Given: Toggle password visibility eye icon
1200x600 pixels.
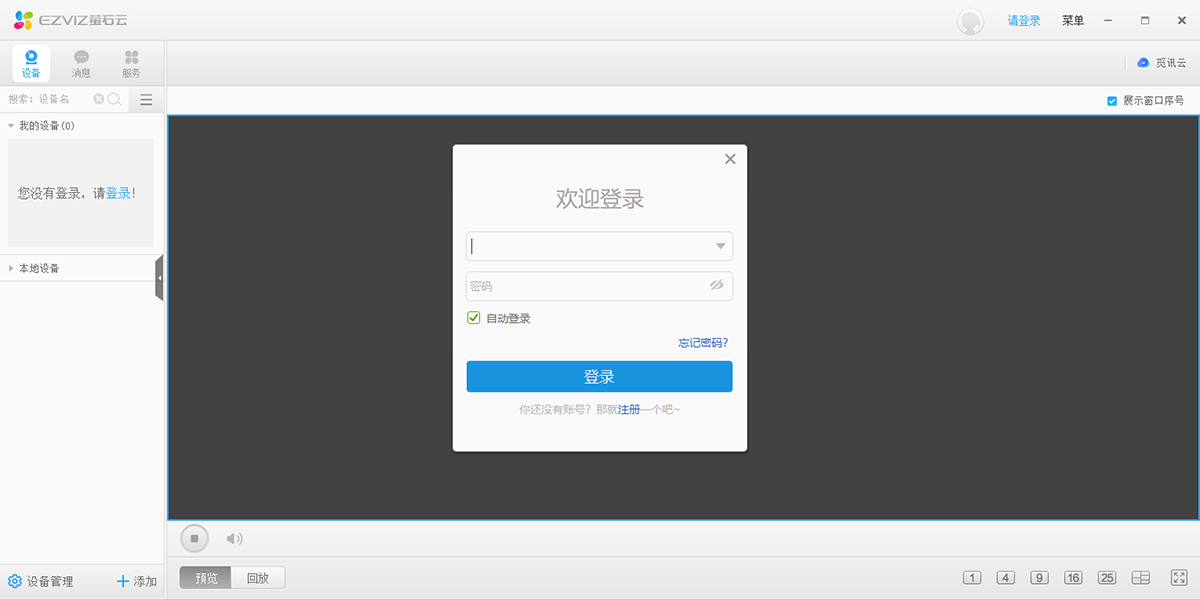Looking at the screenshot, I should (x=716, y=286).
